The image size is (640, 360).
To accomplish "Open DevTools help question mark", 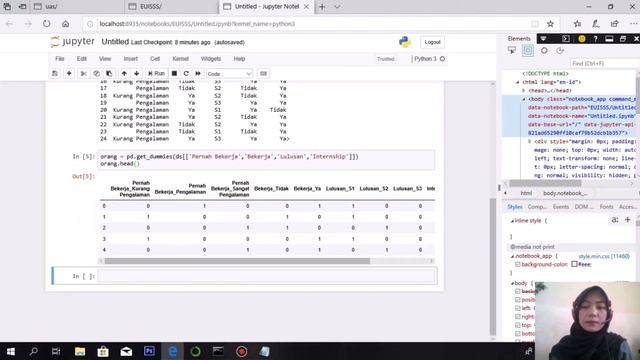I will pyautogui.click(x=596, y=39).
